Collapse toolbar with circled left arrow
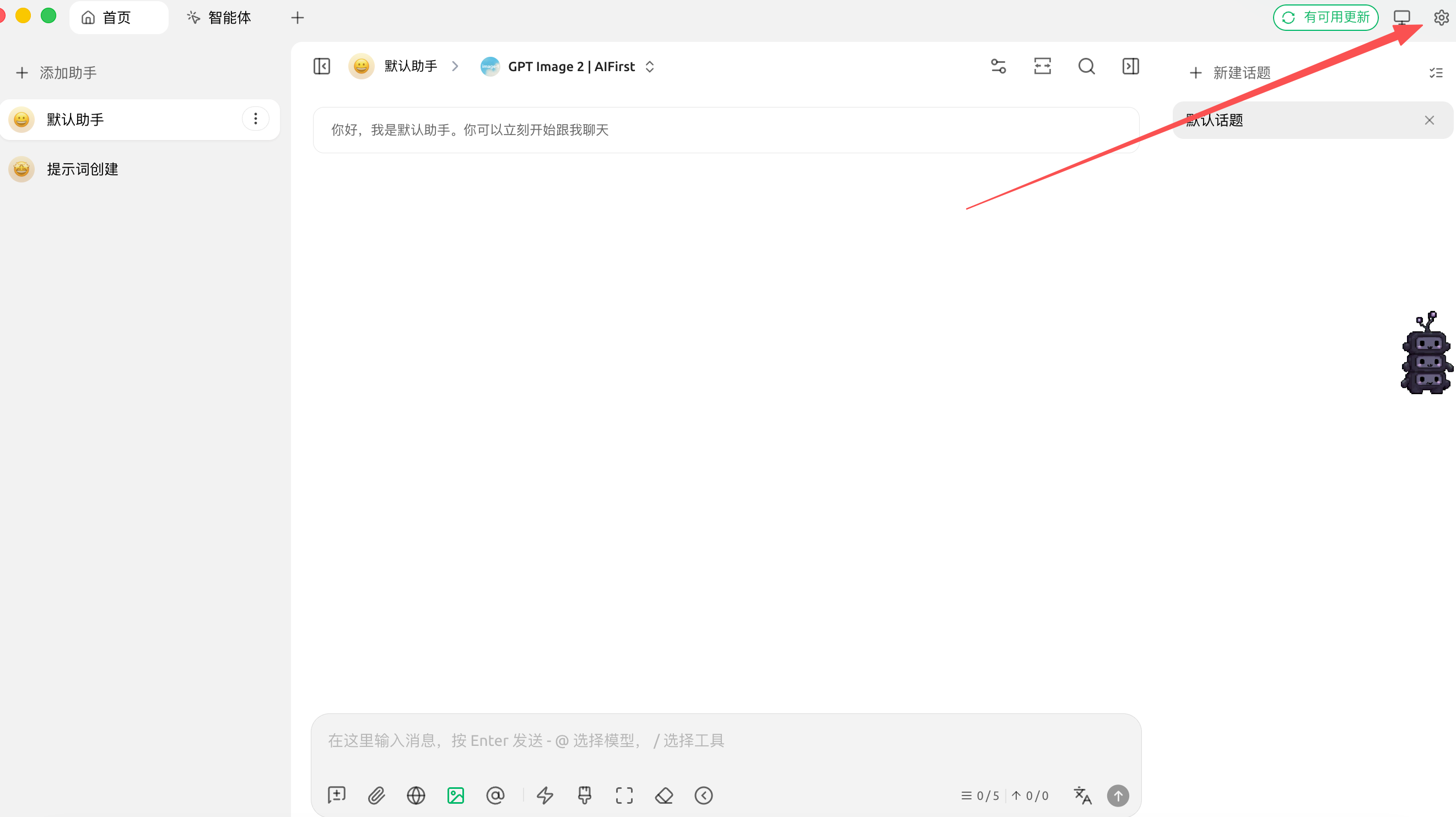The height and width of the screenshot is (817, 1456). [704, 796]
